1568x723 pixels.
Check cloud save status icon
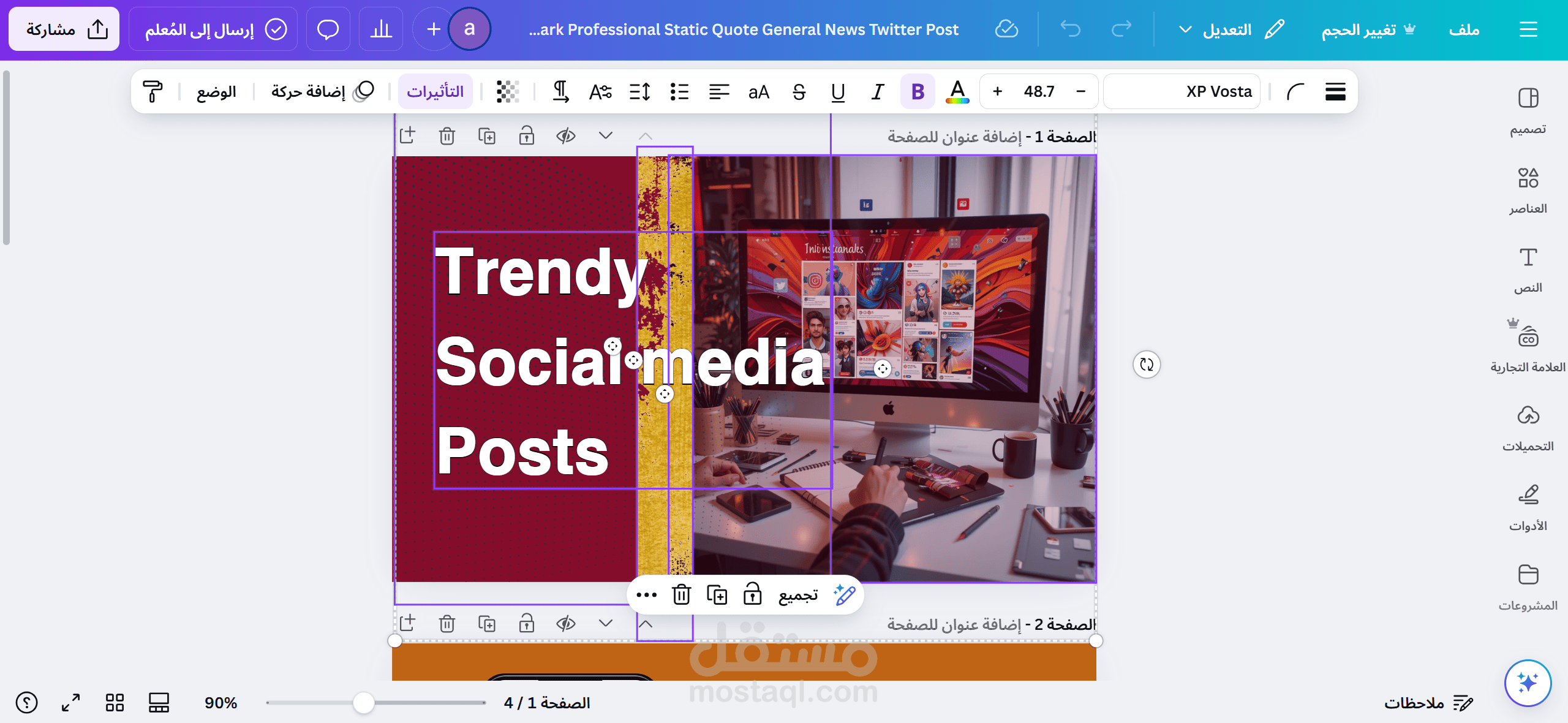point(1006,29)
